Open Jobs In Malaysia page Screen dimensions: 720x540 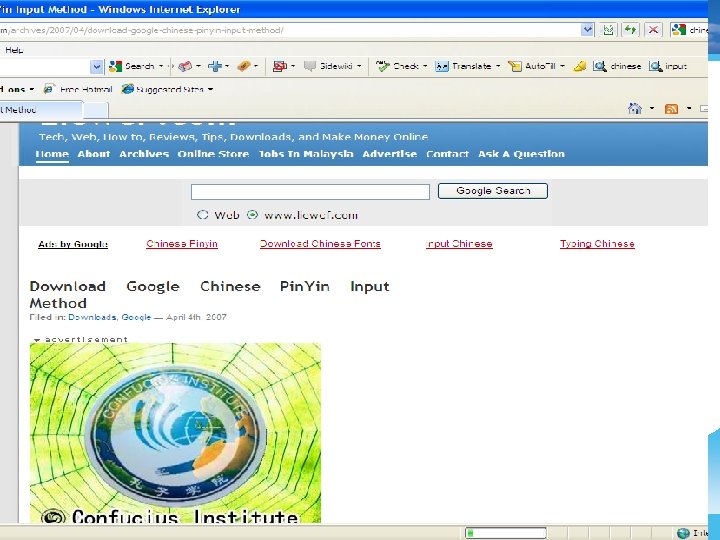click(306, 154)
